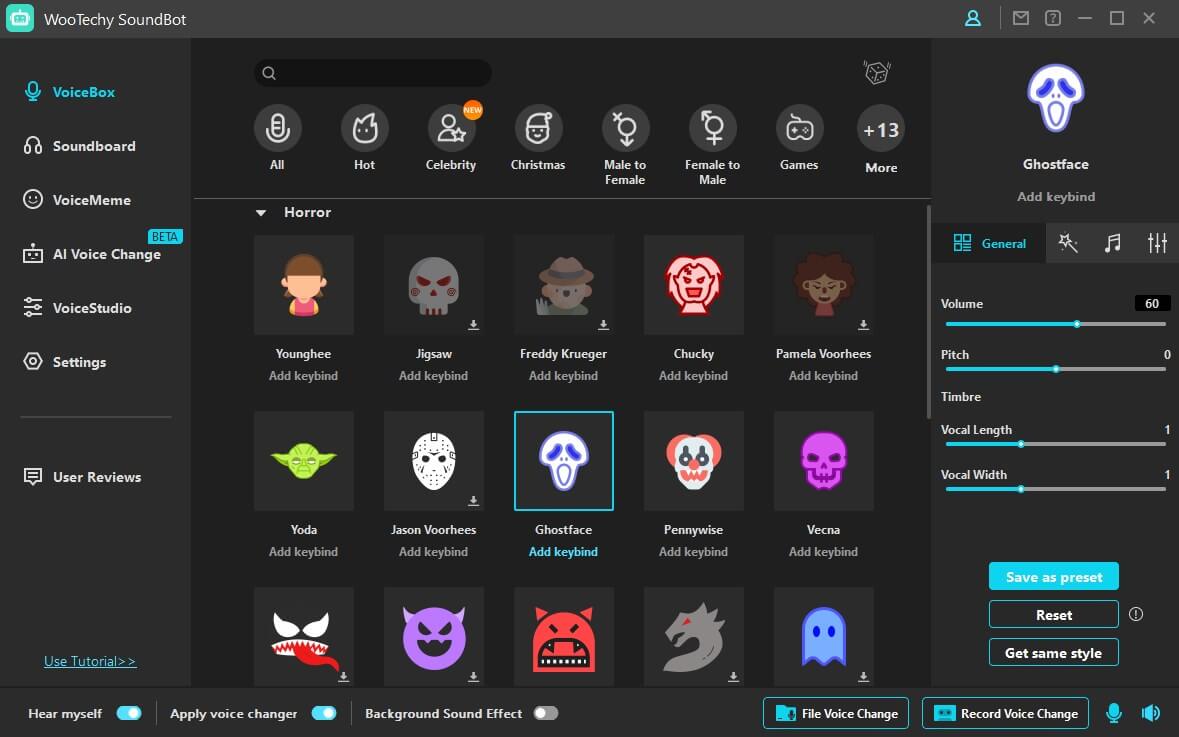
Task: Click the Vocal Width slider handle
Action: 1021,490
